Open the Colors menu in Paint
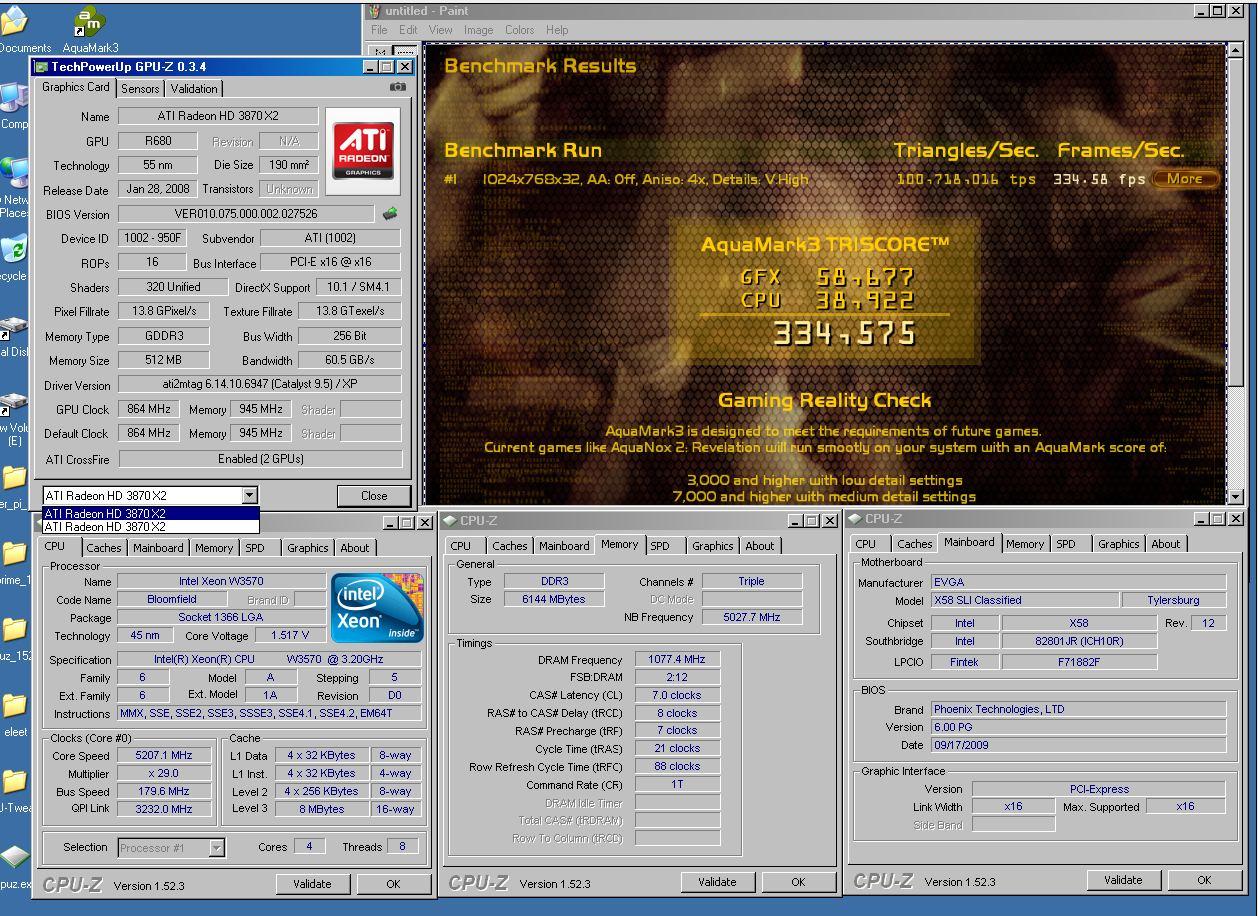The height and width of the screenshot is (916, 1258). pyautogui.click(x=519, y=30)
